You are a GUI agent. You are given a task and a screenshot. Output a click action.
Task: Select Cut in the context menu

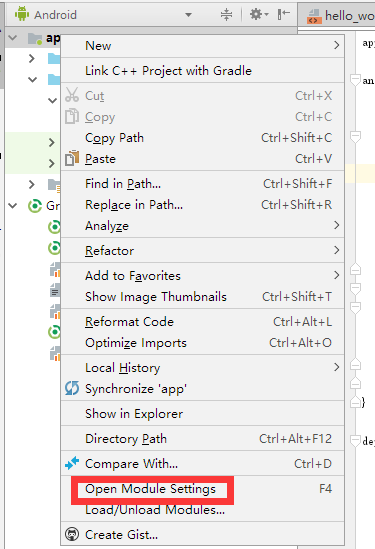pos(202,96)
